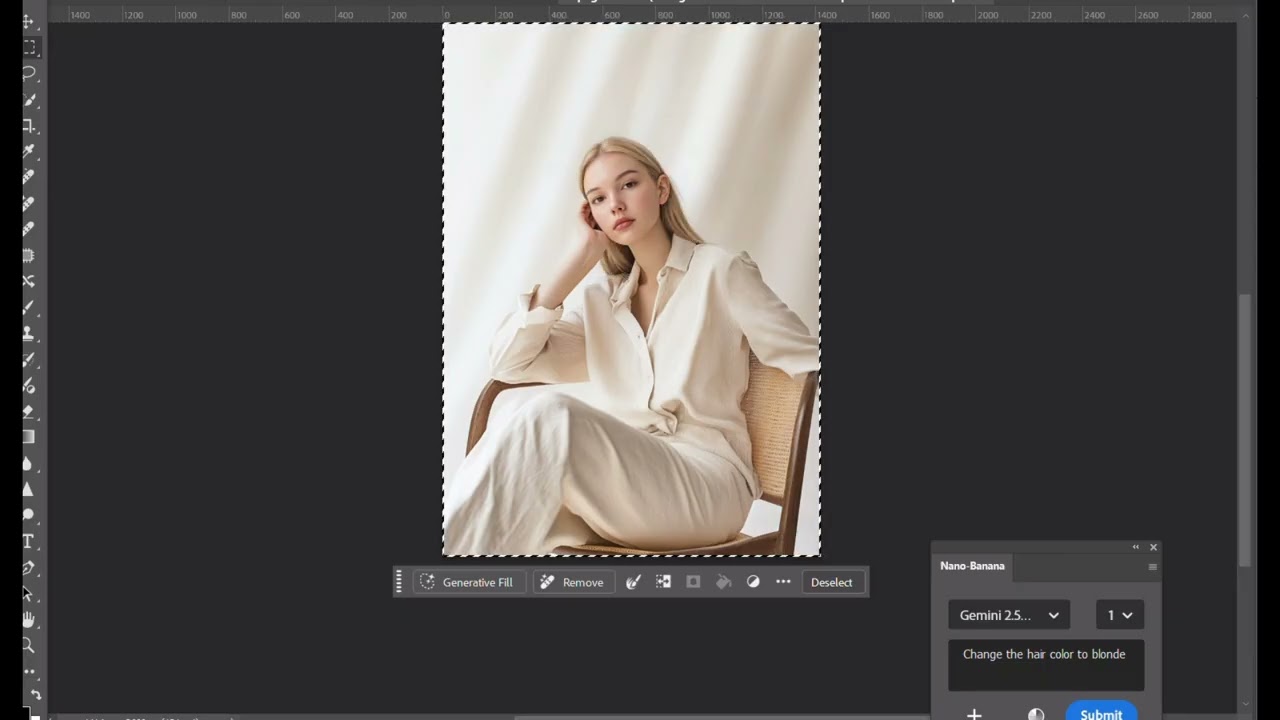The image size is (1280, 720).
Task: Click the blue Submit button
Action: pos(1100,713)
